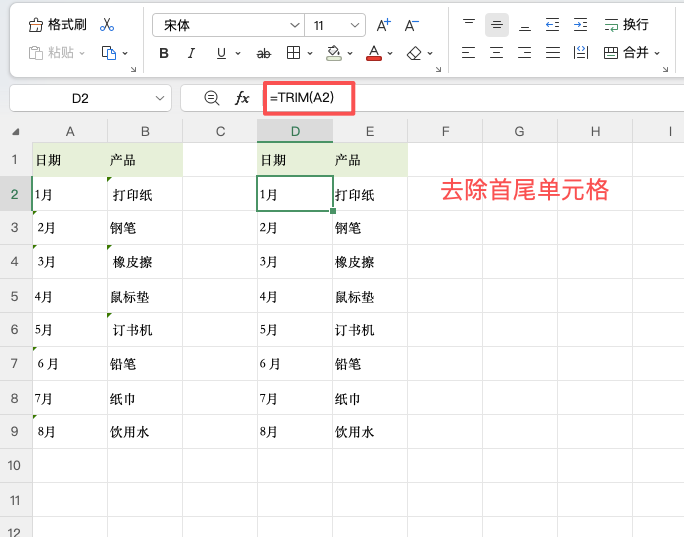Click the Decrease indent icon

tap(553, 25)
